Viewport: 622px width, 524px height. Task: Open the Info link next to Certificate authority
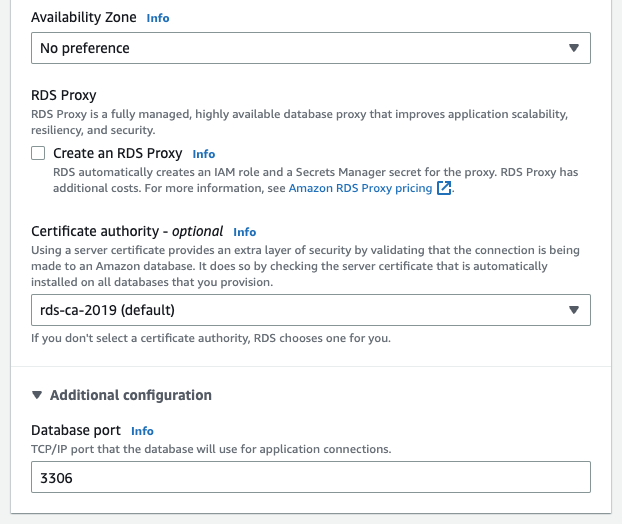point(245,232)
